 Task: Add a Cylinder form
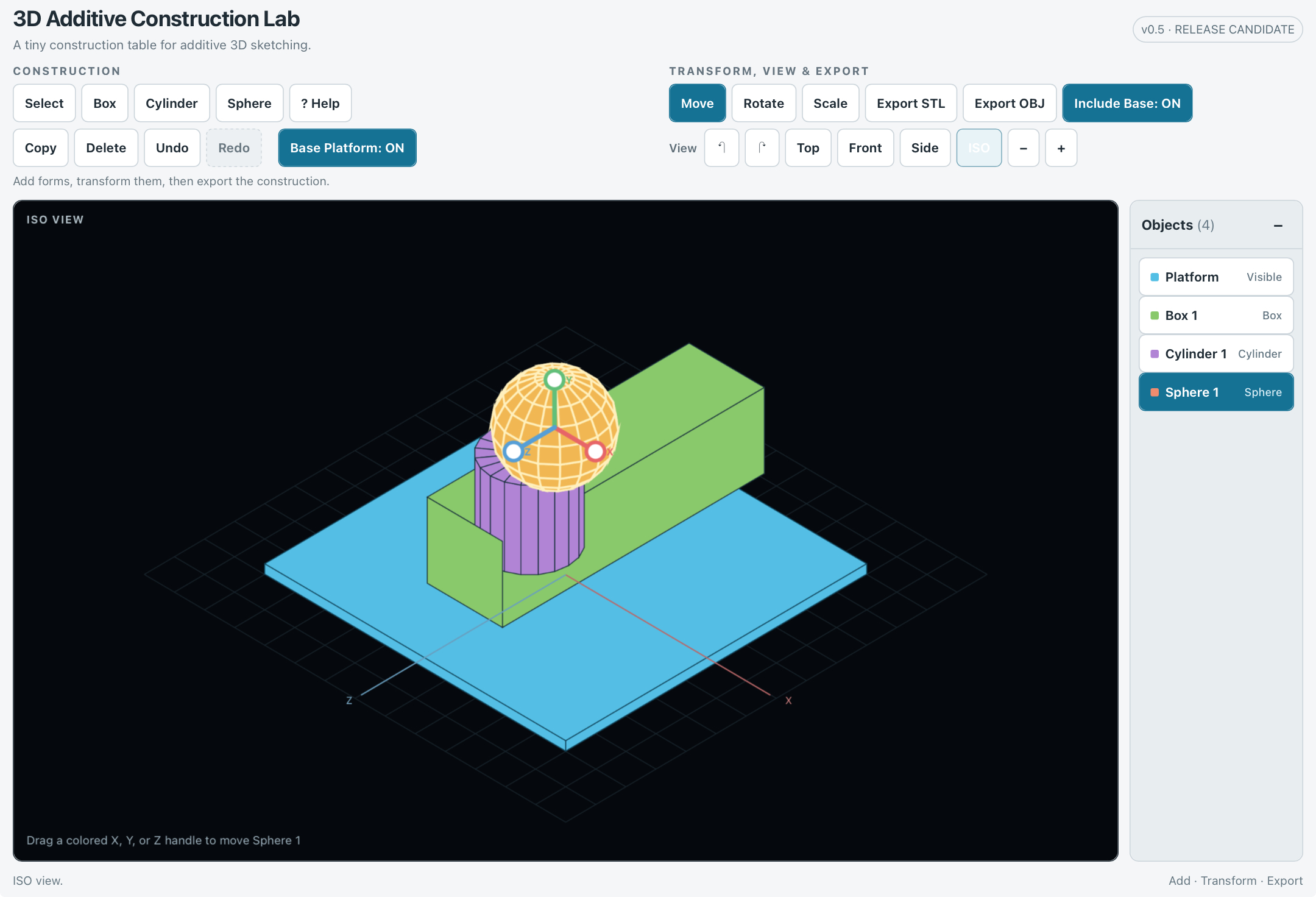click(172, 104)
